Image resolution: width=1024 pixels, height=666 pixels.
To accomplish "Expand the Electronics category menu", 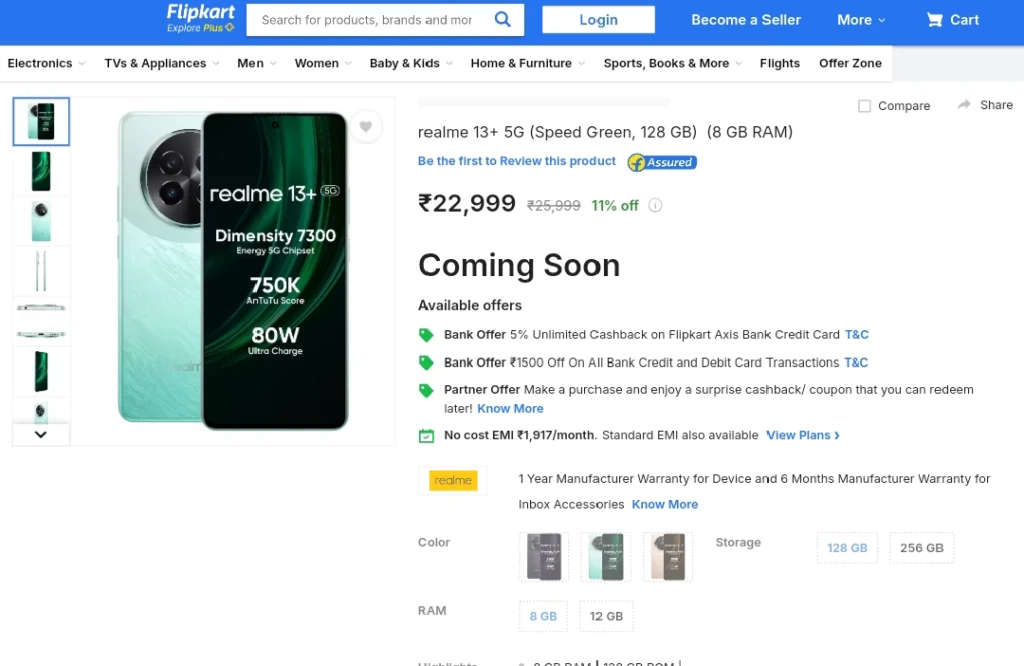I will (x=46, y=63).
